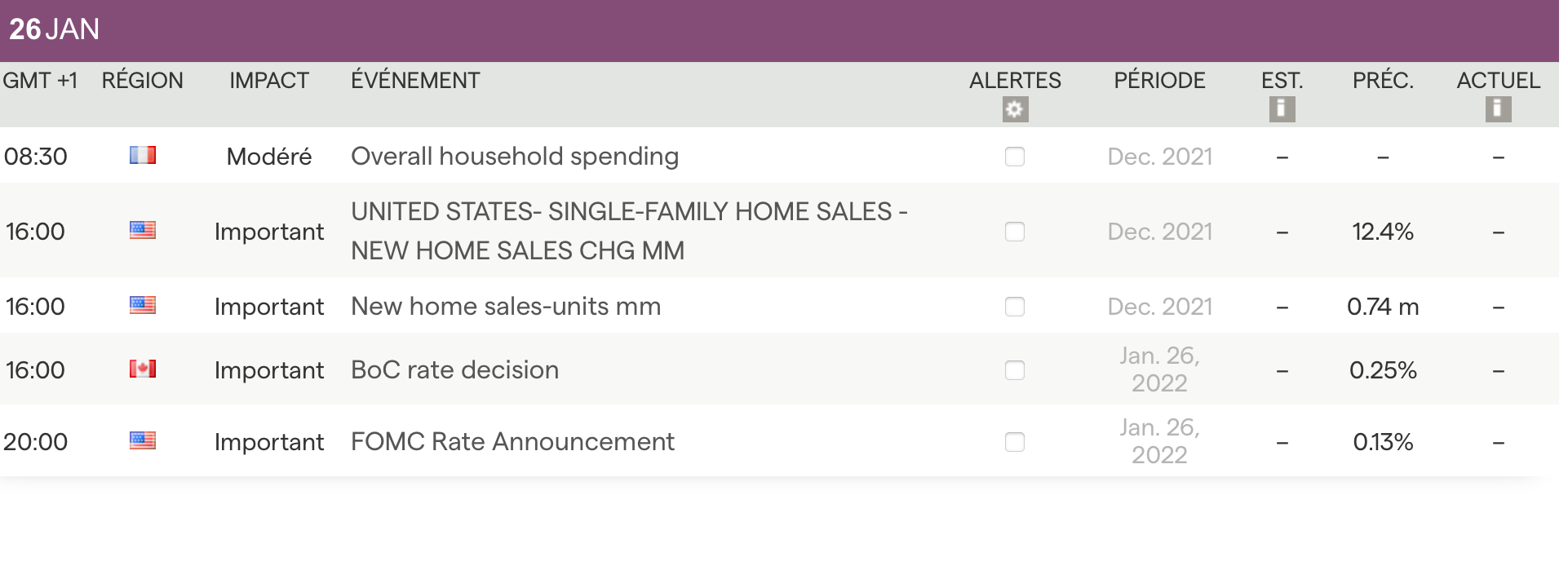Image resolution: width=1568 pixels, height=566 pixels.
Task: Click the ÉVÉNEMENT column header
Action: point(415,81)
